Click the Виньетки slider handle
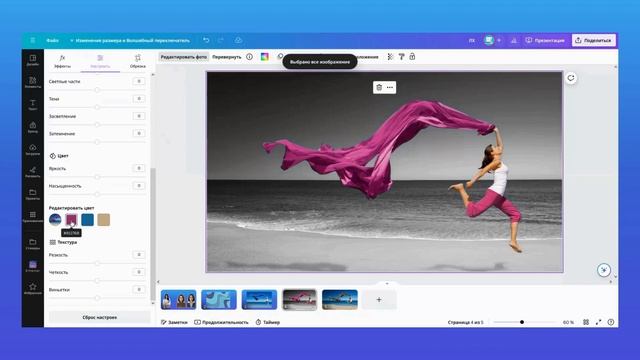The image size is (640, 360). [x=97, y=298]
